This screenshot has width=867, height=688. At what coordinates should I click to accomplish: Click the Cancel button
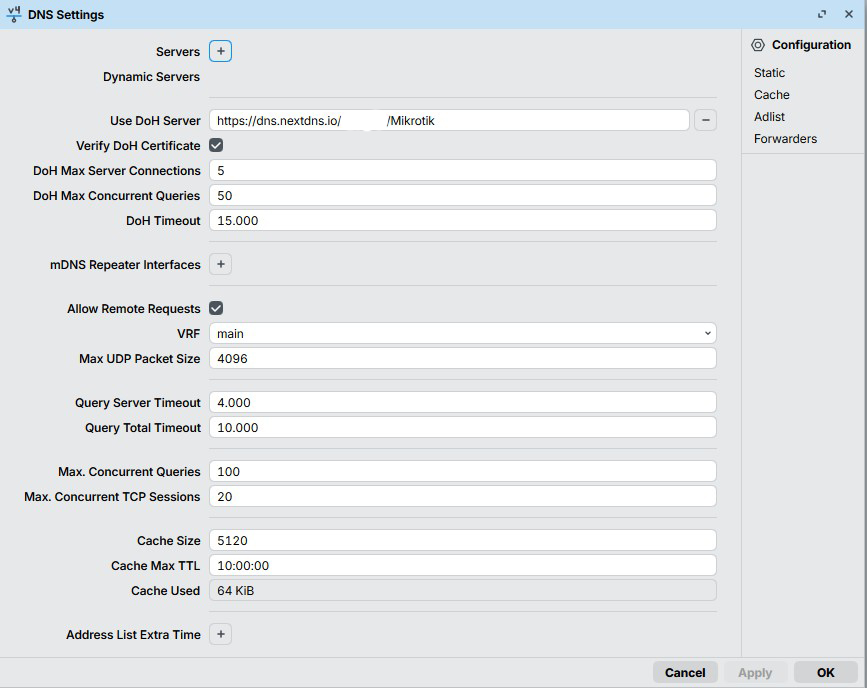point(685,673)
